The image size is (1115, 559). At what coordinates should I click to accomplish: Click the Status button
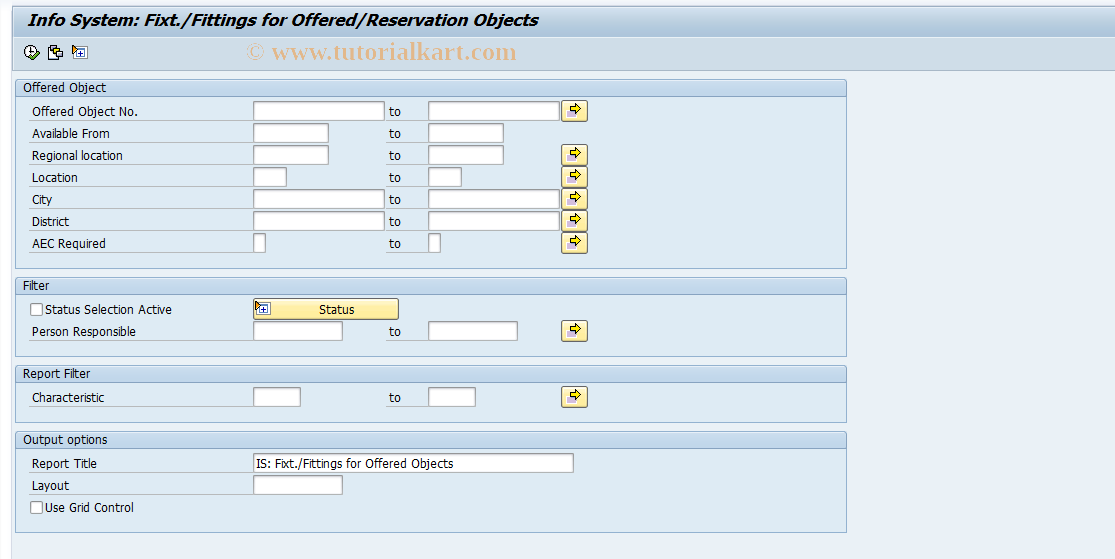(x=326, y=309)
